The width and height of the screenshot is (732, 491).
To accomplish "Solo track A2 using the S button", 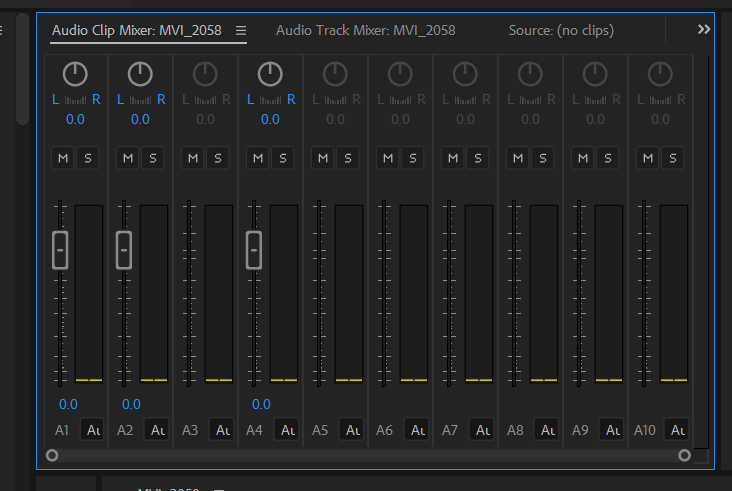I will tap(152, 158).
